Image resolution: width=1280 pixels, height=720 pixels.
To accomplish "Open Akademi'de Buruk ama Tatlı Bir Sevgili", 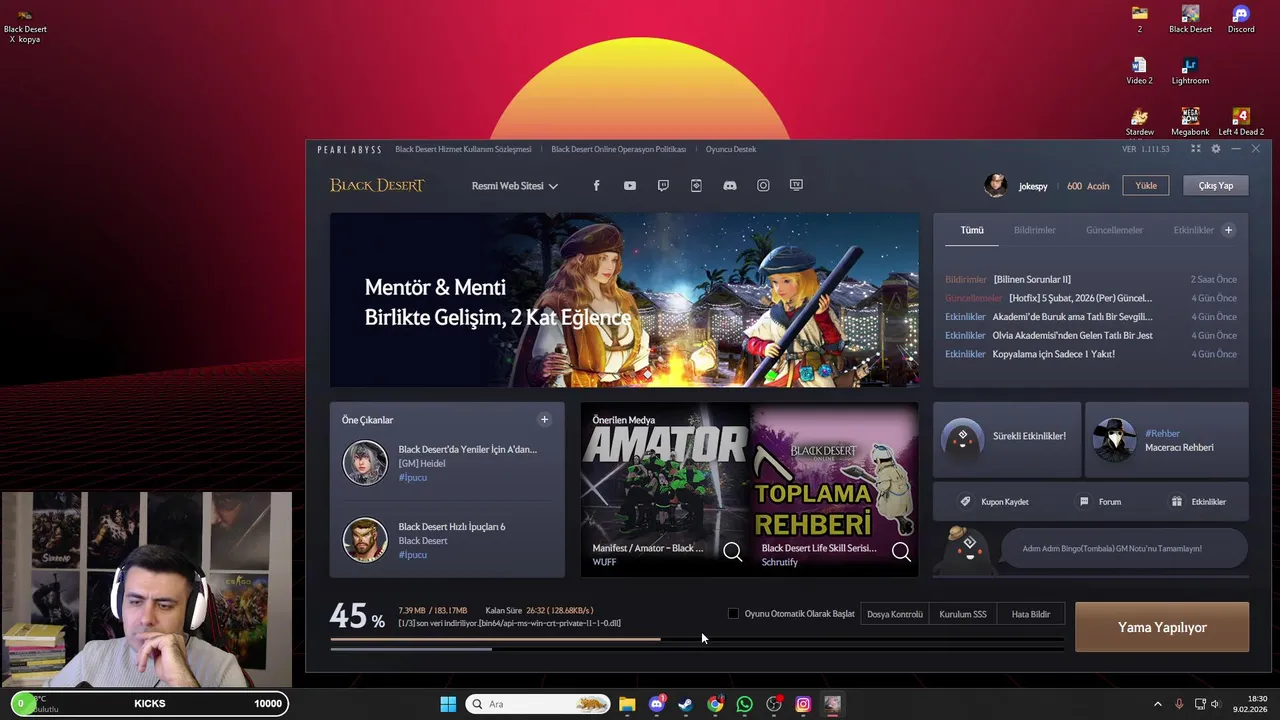I will (x=1072, y=317).
